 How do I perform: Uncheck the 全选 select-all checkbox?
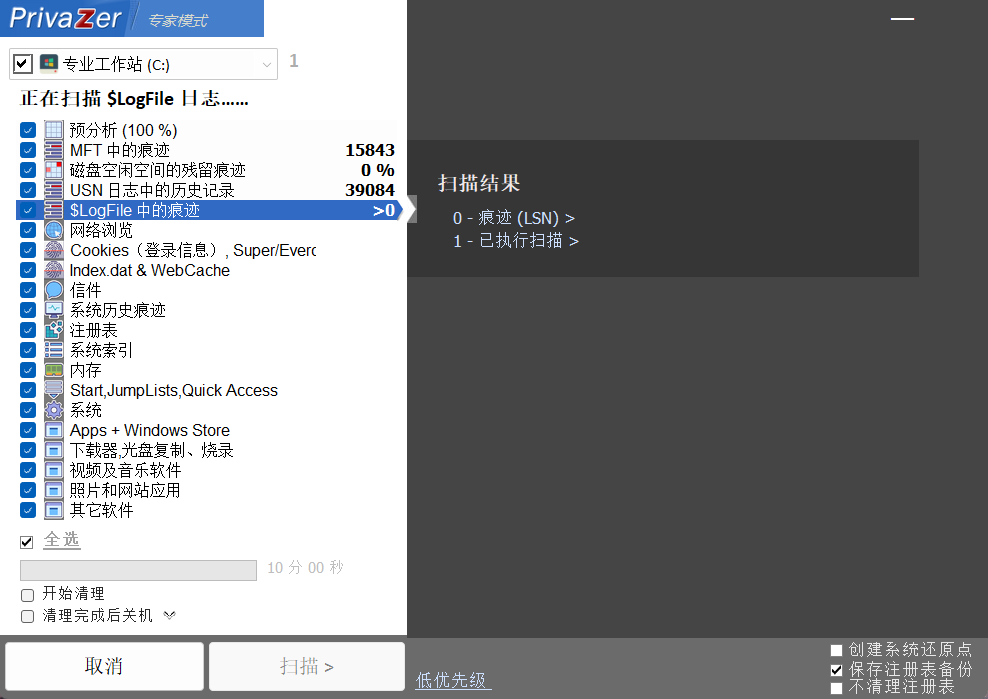26,541
